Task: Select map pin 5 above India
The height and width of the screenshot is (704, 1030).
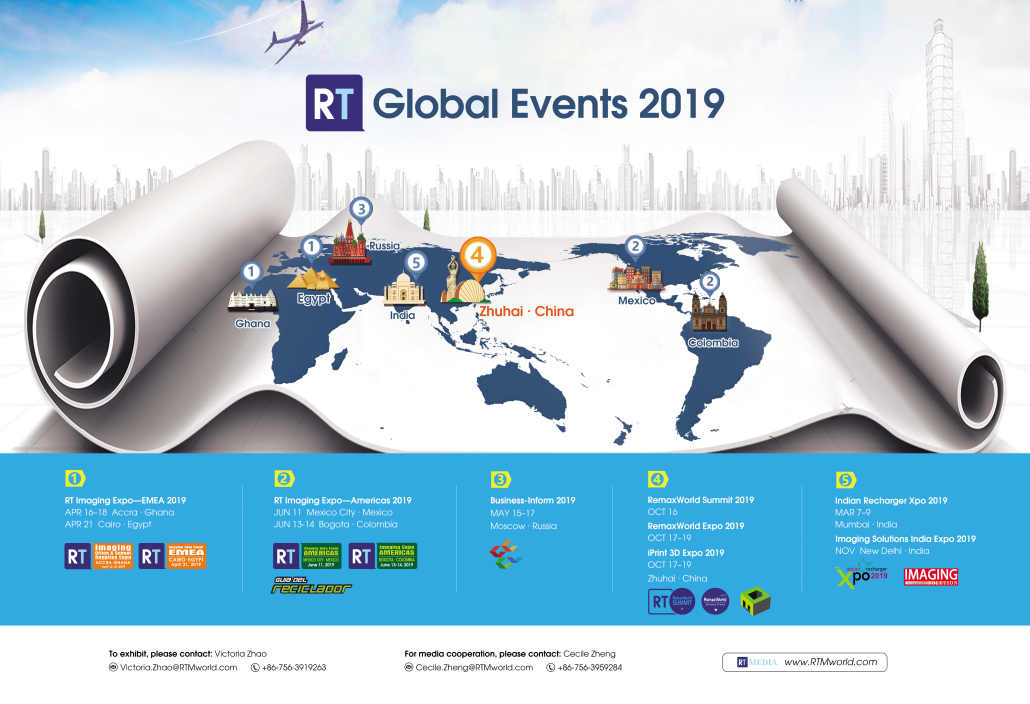Action: [415, 264]
